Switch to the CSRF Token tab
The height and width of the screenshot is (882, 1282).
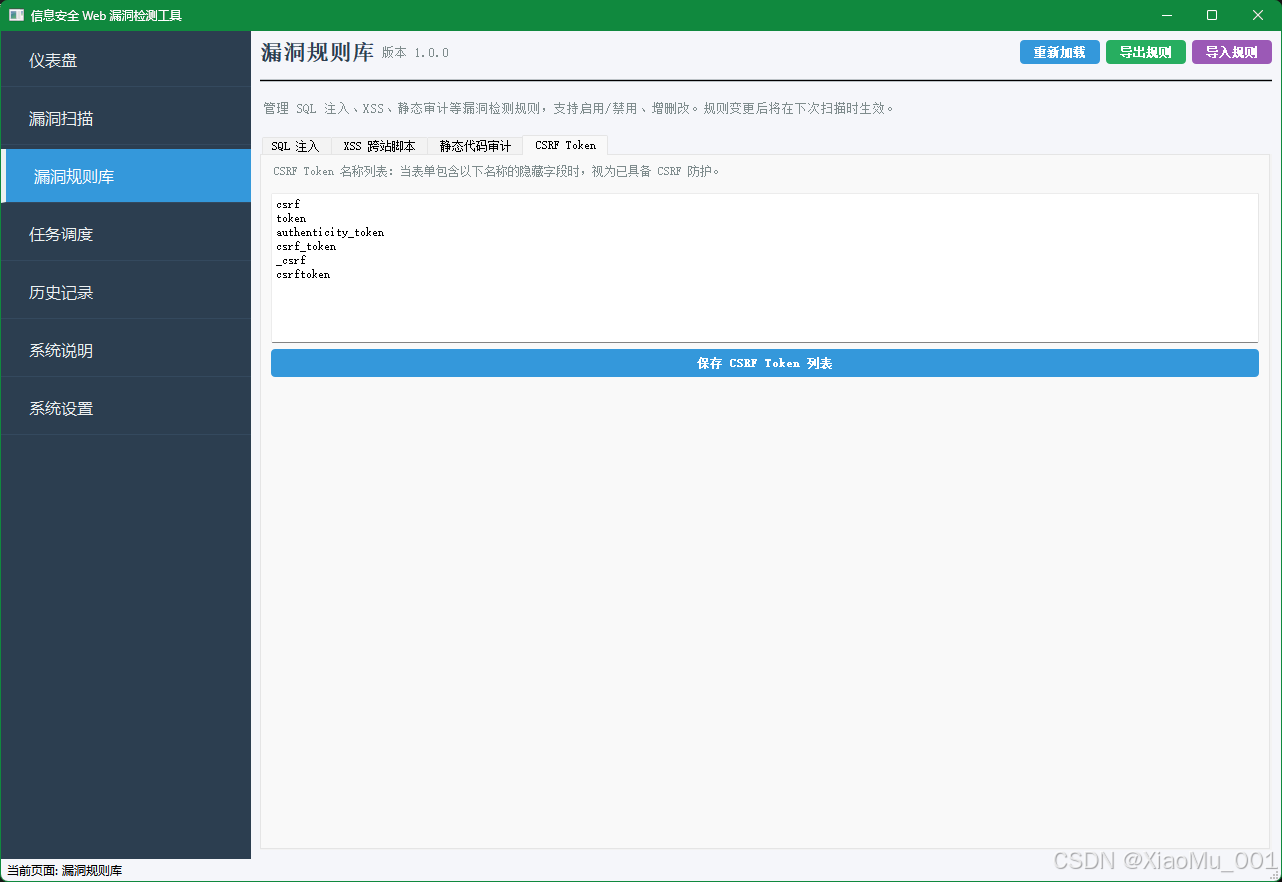(x=564, y=145)
